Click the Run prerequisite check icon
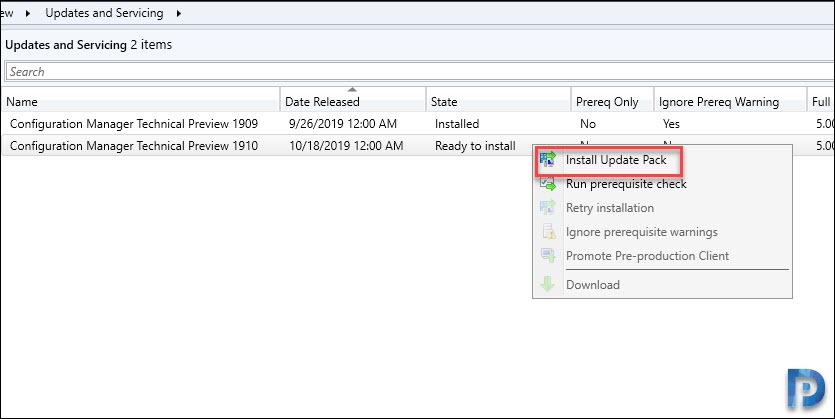835x419 pixels. pyautogui.click(x=548, y=184)
